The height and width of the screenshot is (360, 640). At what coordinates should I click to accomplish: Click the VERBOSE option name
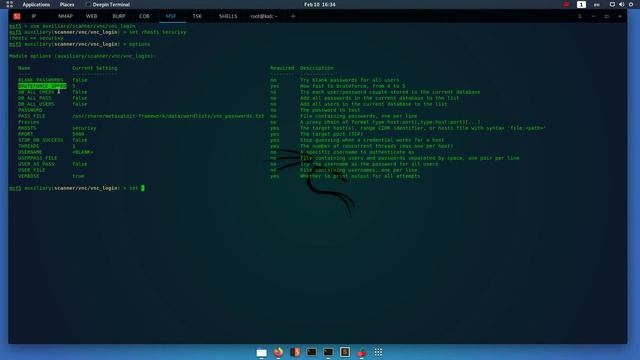[x=29, y=176]
